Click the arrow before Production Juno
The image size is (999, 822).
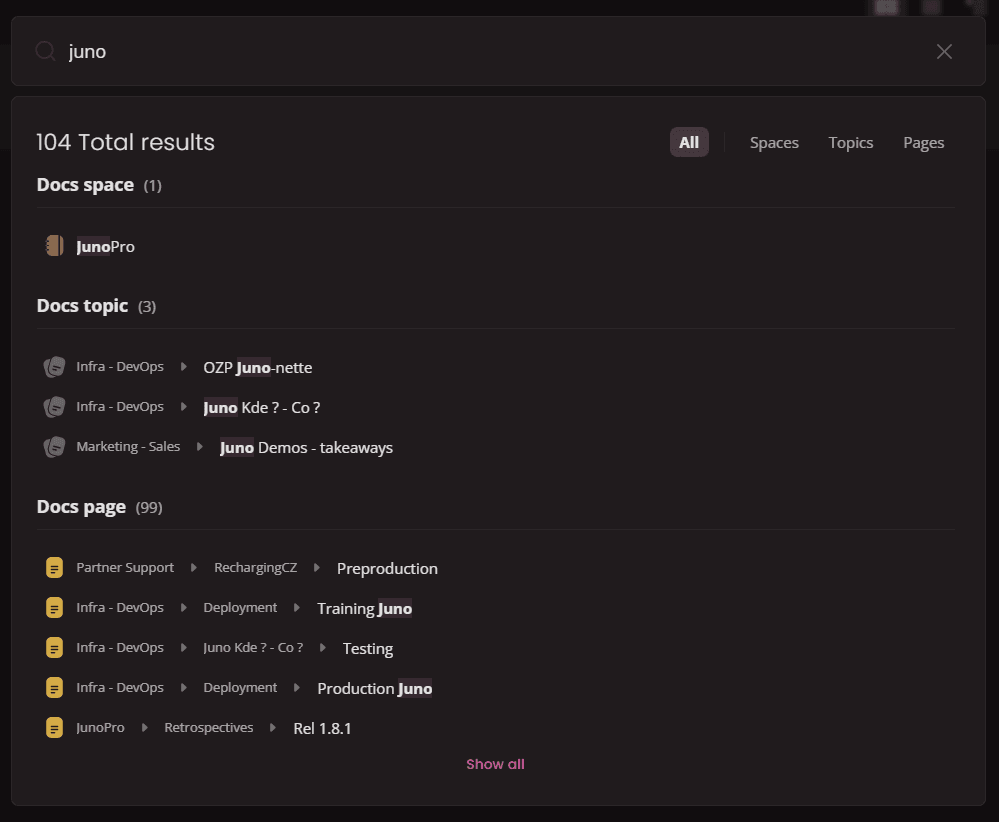(297, 687)
